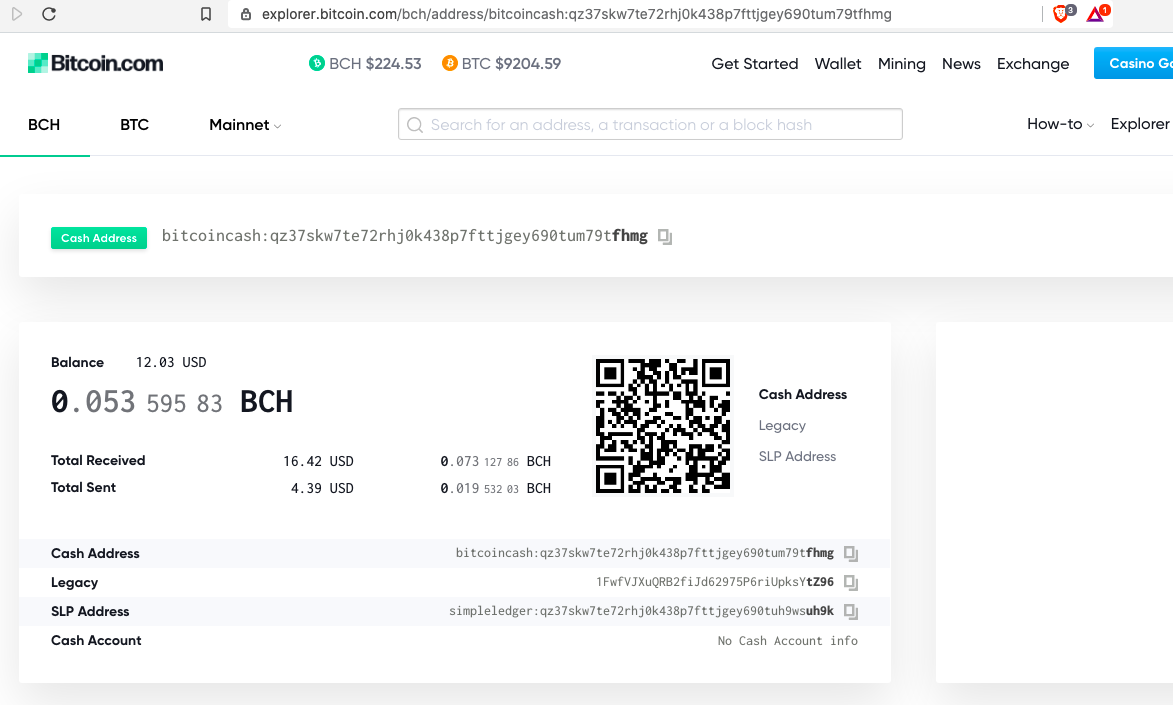
Task: Select Cash Address QR format
Action: click(803, 394)
